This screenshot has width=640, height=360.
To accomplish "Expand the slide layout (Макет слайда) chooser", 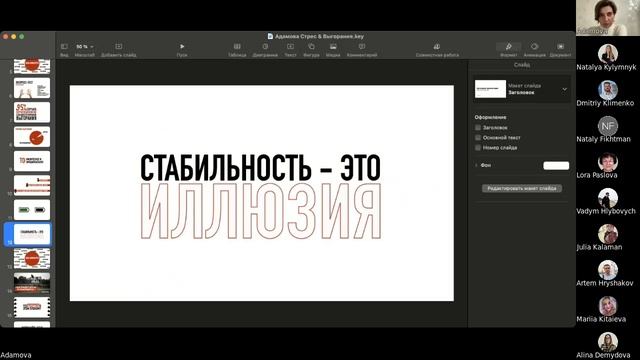I will (x=564, y=89).
